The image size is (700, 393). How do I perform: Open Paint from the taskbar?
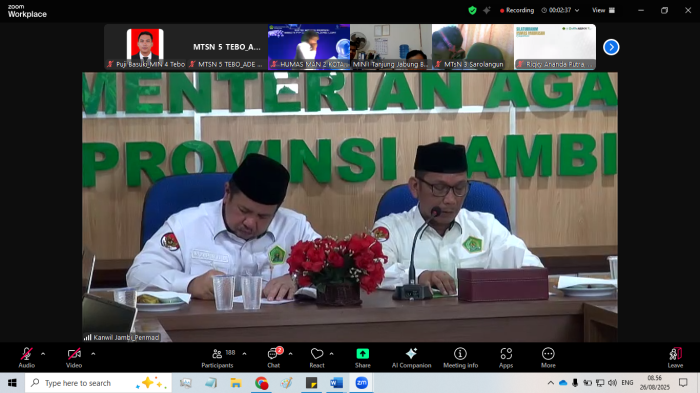tap(286, 383)
